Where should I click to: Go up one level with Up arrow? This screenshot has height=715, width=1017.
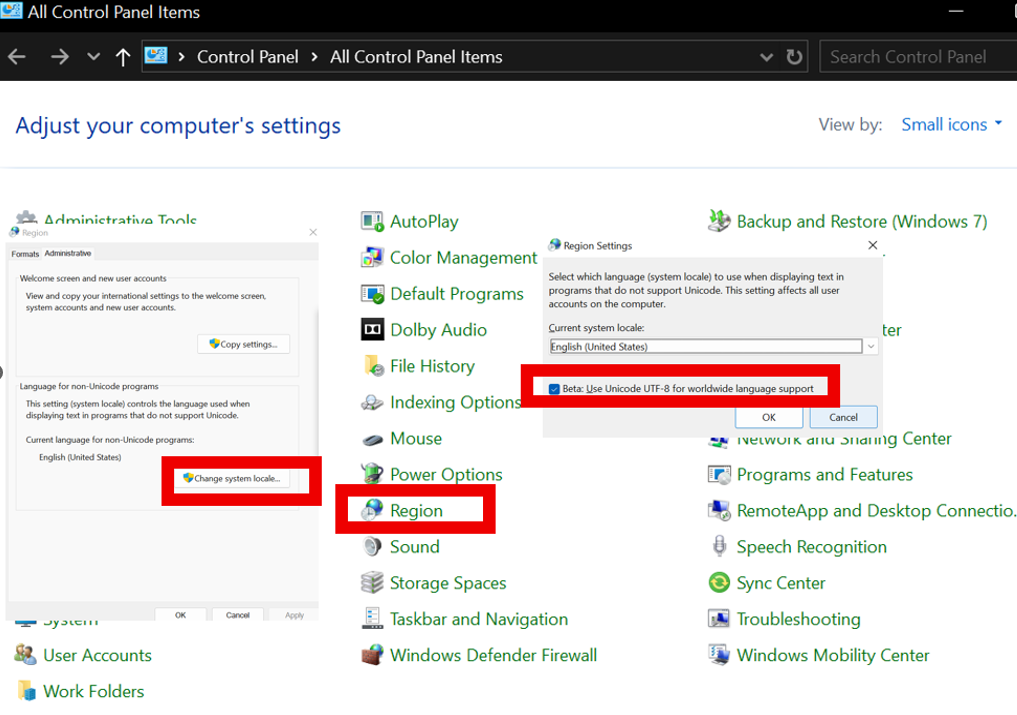(x=123, y=57)
